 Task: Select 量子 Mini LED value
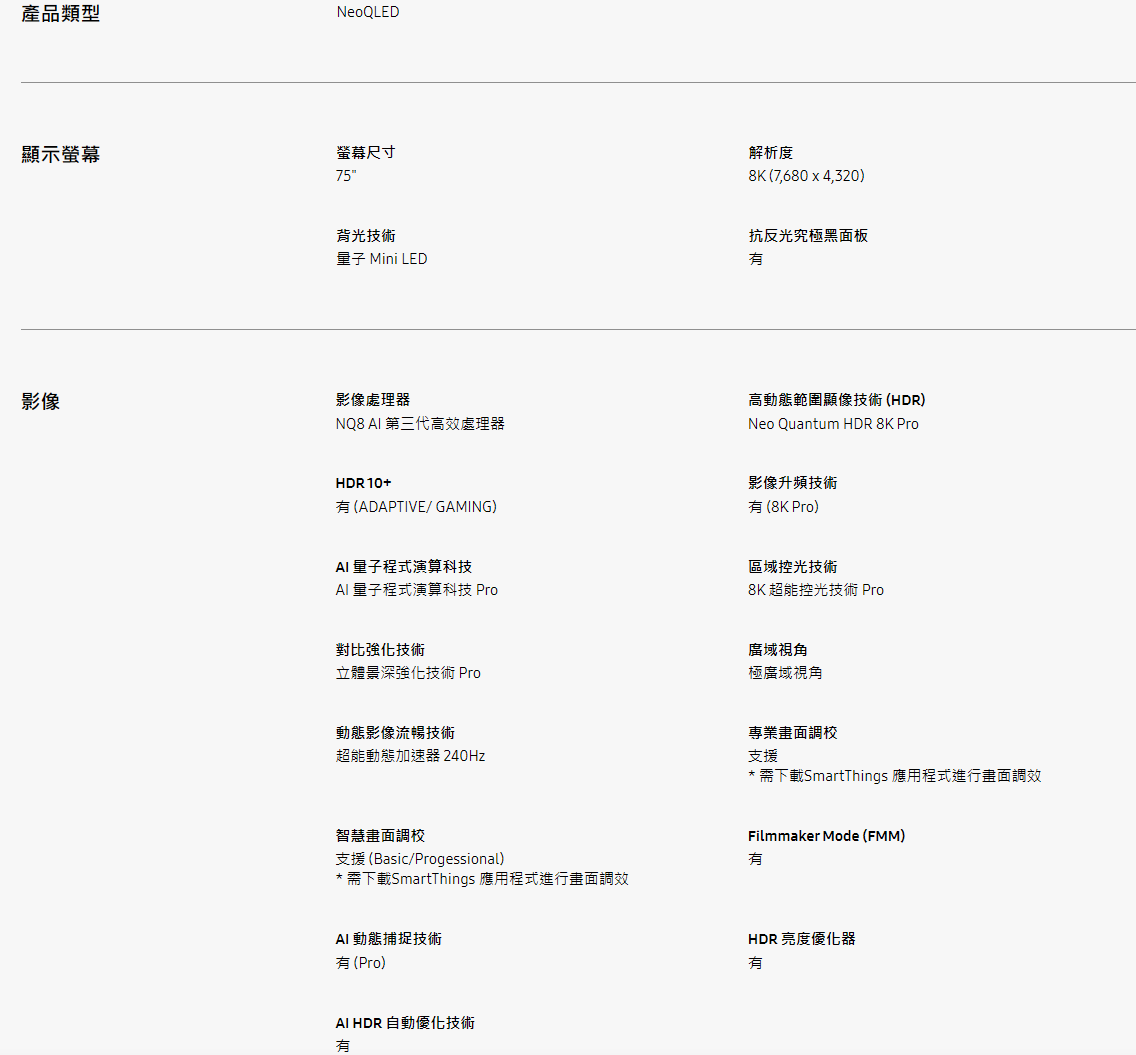381,258
